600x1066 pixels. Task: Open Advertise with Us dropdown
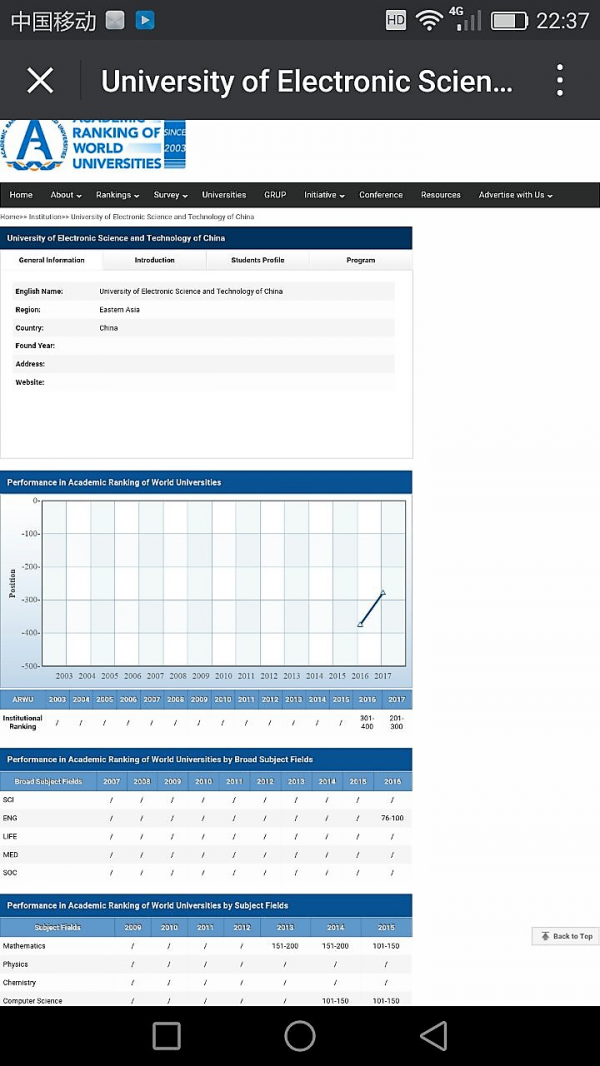(515, 195)
